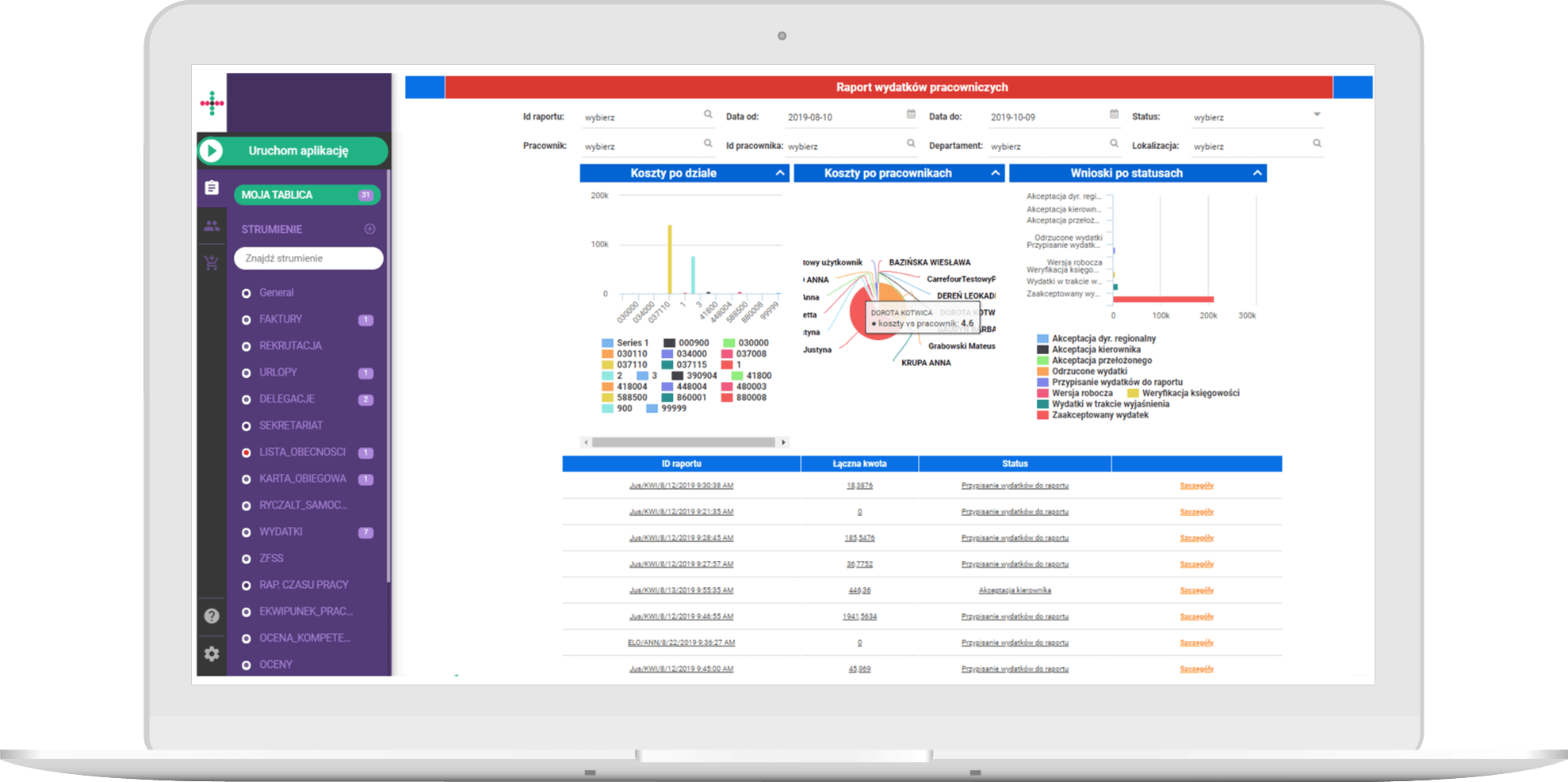The image size is (1568, 782).
Task: Toggle Zaakceptowany wydatek legend series
Action: [x=1099, y=415]
